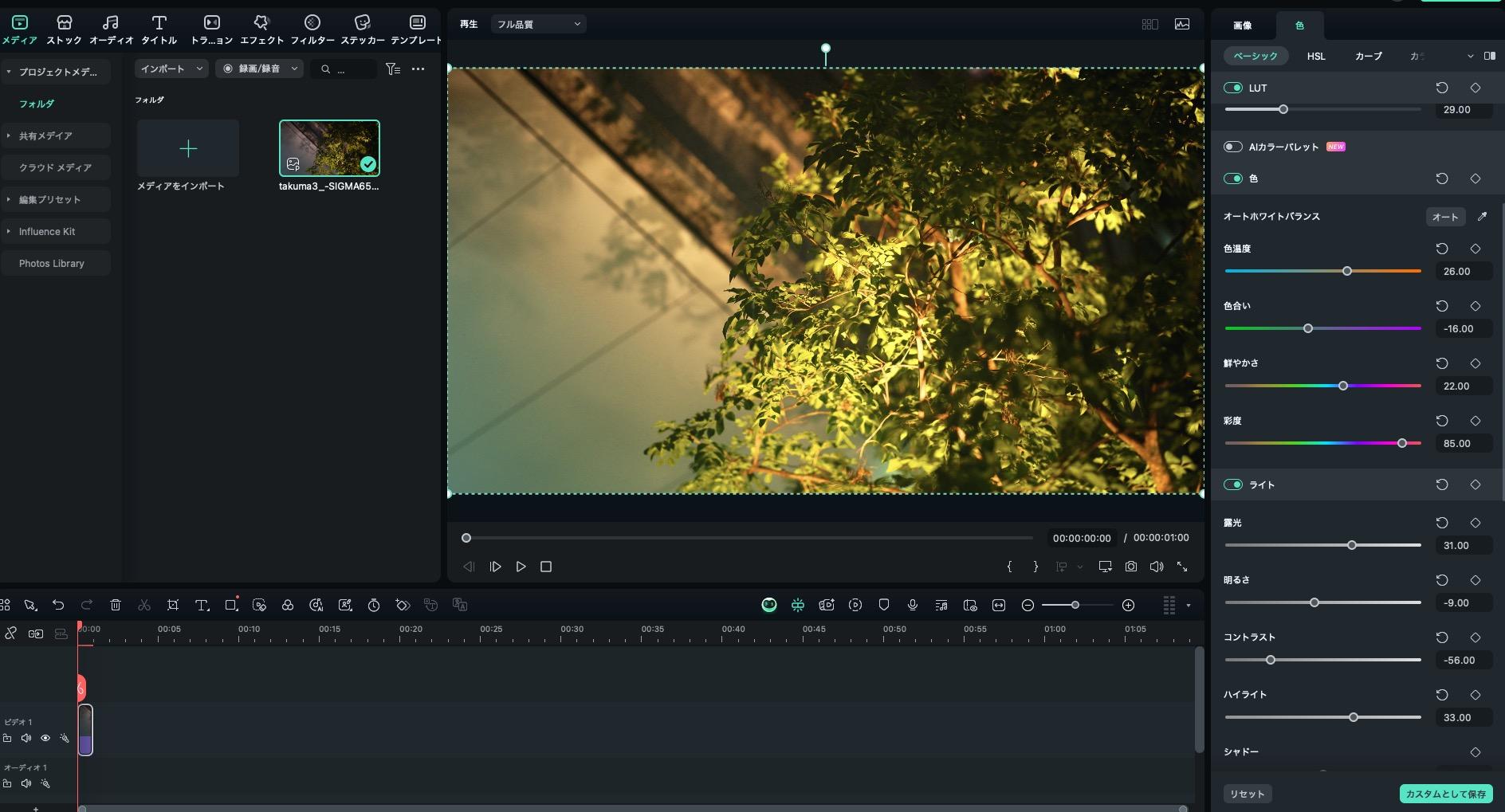
Task: Click the speed stopwatch icon
Action: click(374, 605)
